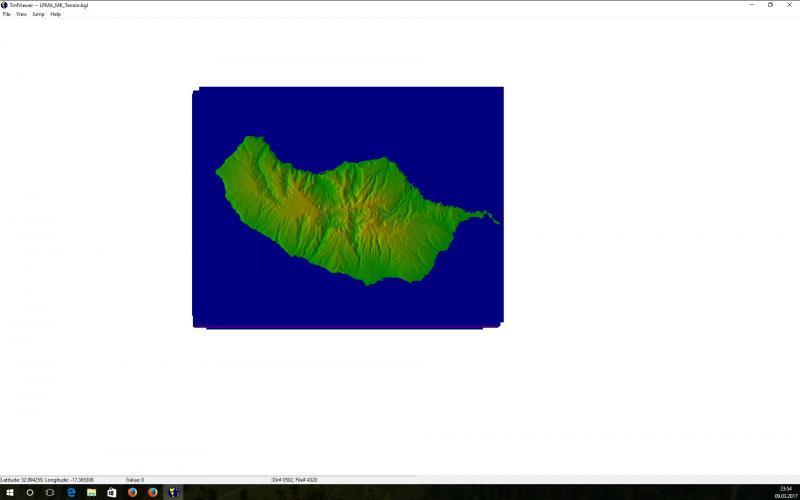The width and height of the screenshot is (800, 500).
Task: Open Cortana search circle on taskbar
Action: [30, 492]
